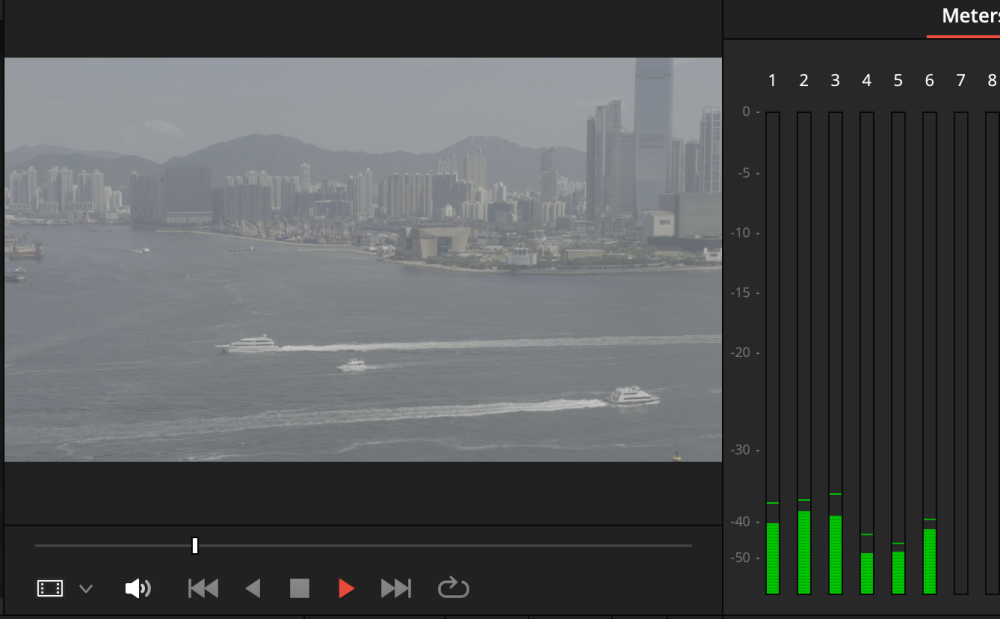The height and width of the screenshot is (619, 1000).
Task: Expand the viewer mode dropdown chevron
Action: [x=86, y=589]
